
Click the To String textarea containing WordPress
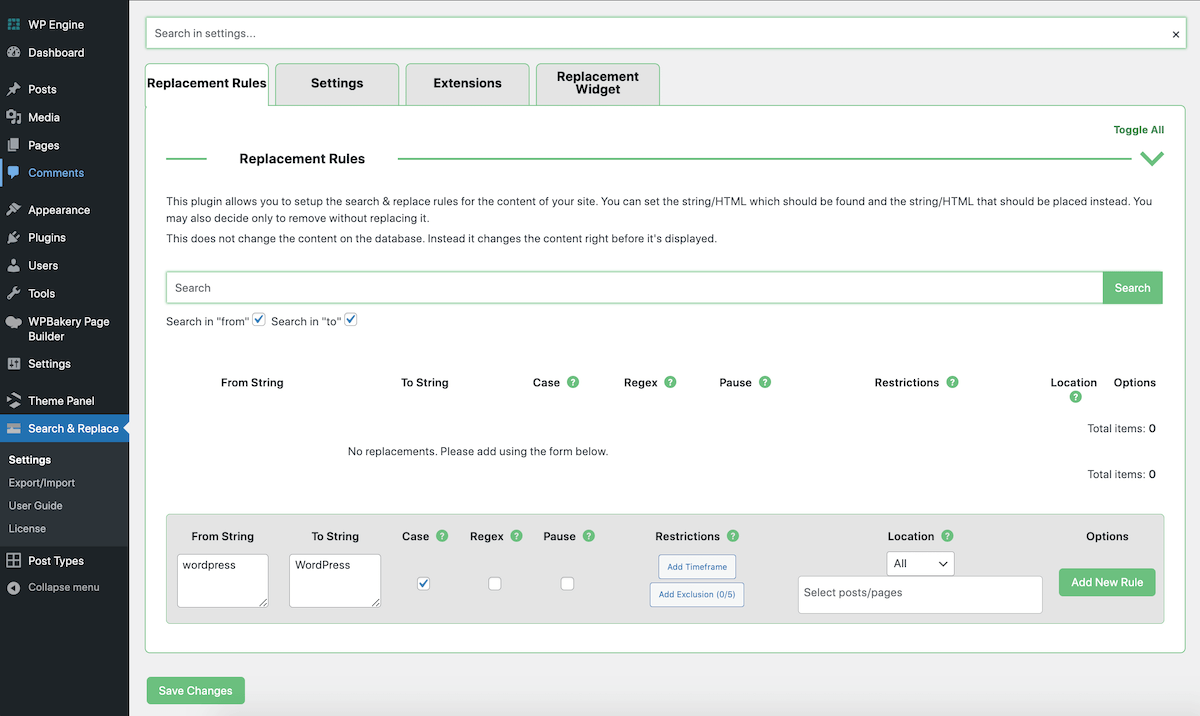pyautogui.click(x=335, y=581)
